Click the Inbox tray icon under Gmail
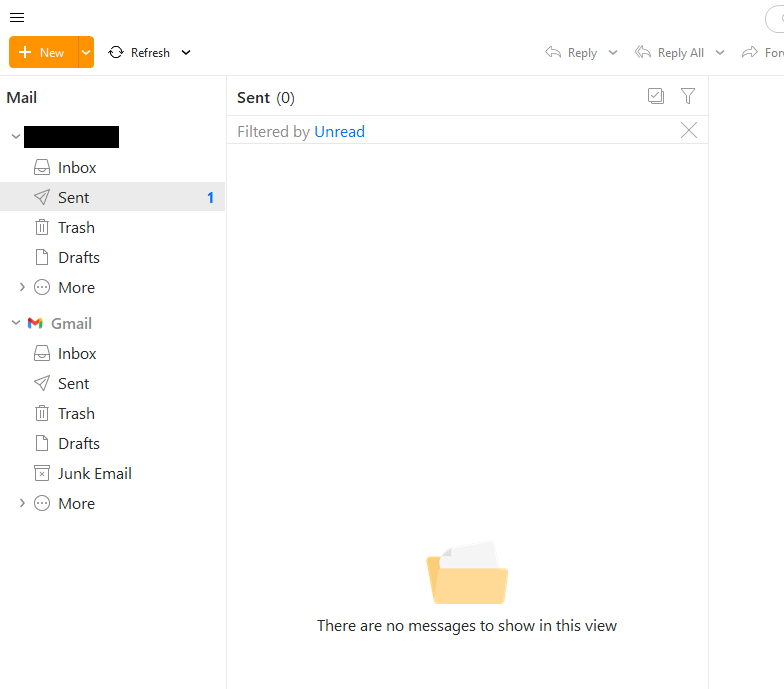 (42, 353)
